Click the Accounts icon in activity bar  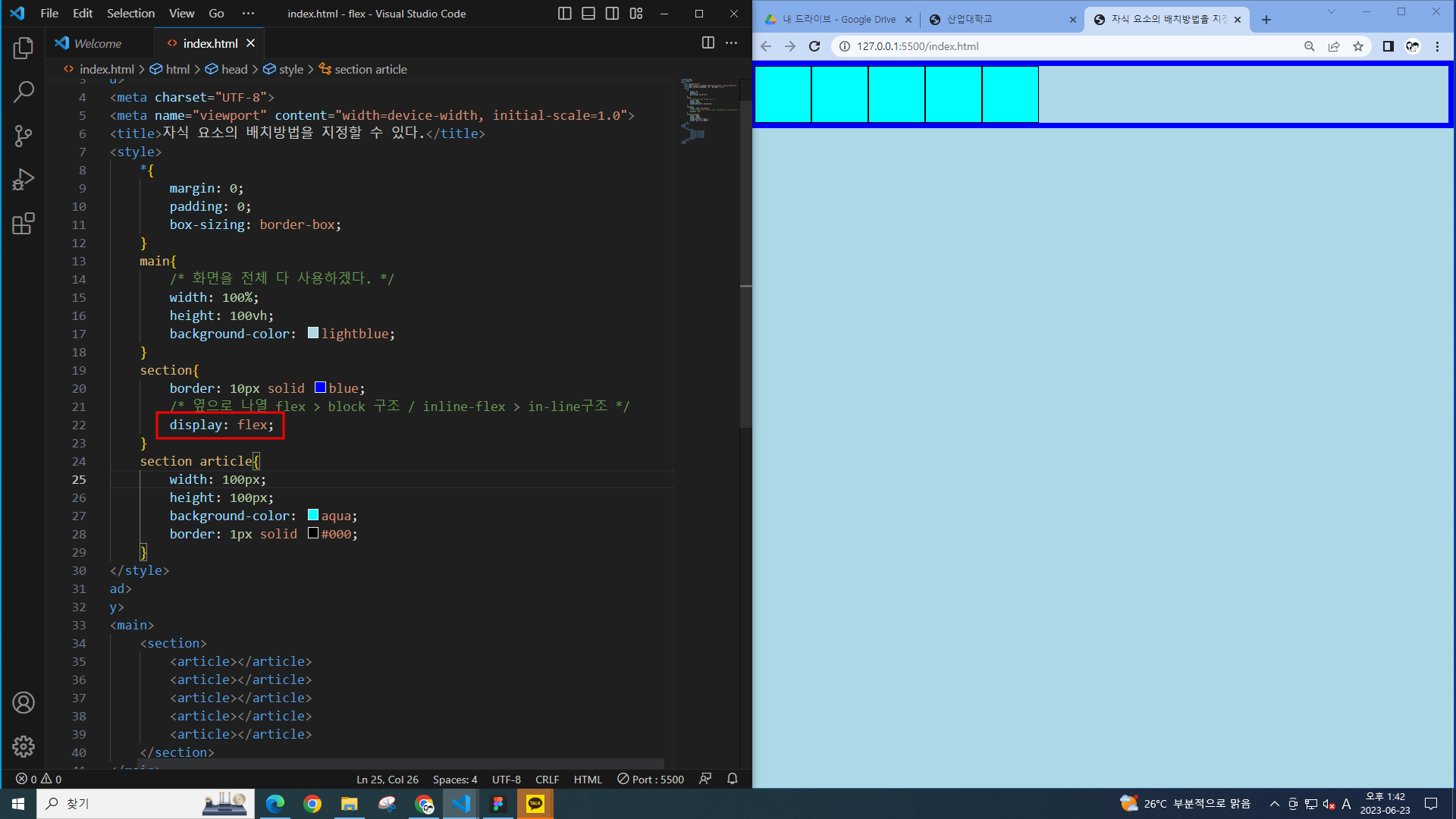click(x=24, y=703)
